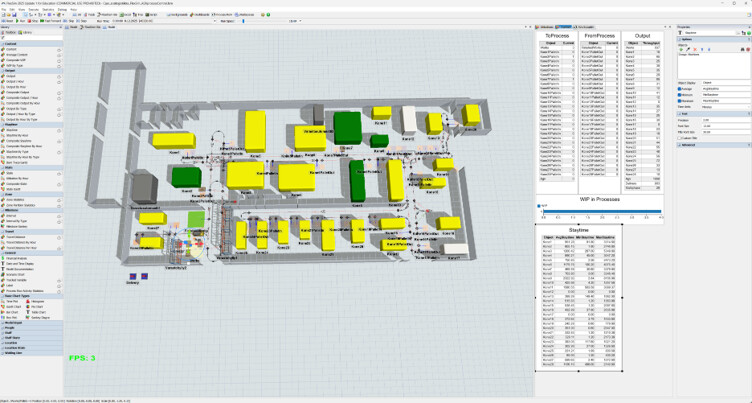Click the Step button
Viewport: 752px width, 403px height.
pos(82,21)
